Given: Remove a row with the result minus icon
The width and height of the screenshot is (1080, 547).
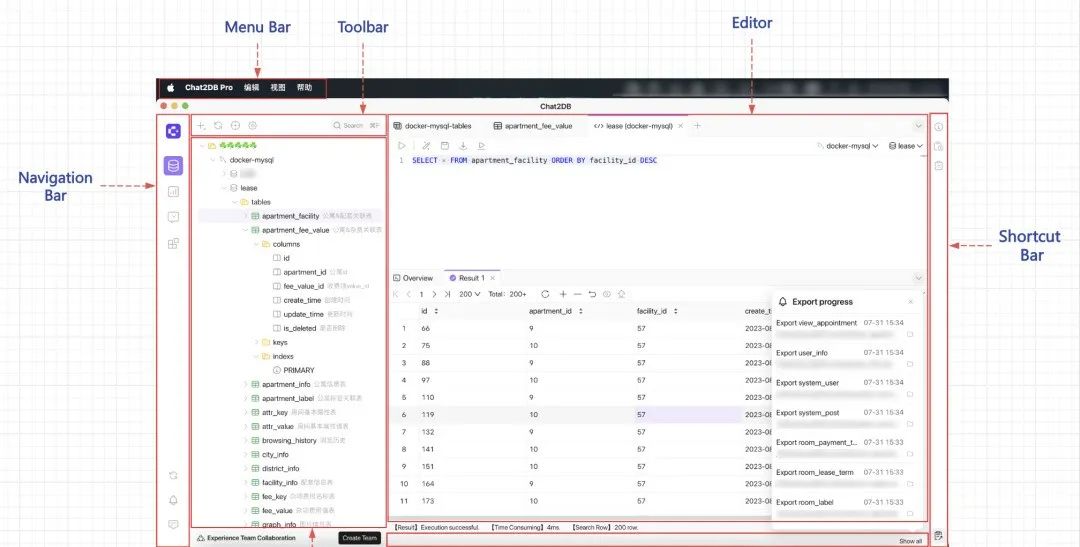Looking at the screenshot, I should (x=577, y=294).
